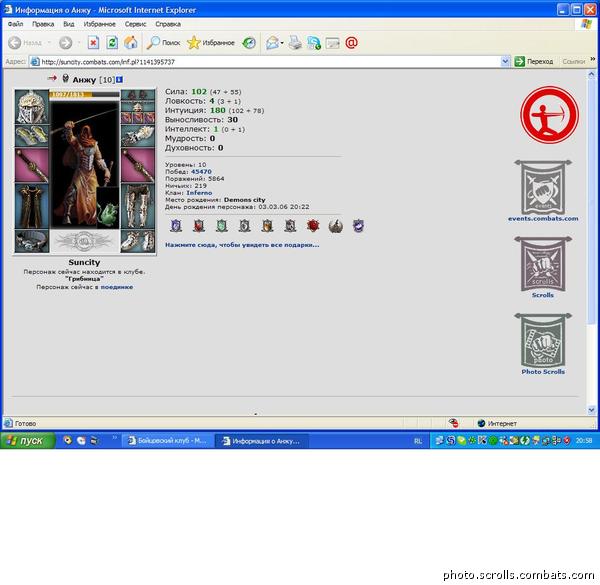This screenshot has width=600, height=585.
Task: Click the boots equipment slot
Action: click(138, 241)
